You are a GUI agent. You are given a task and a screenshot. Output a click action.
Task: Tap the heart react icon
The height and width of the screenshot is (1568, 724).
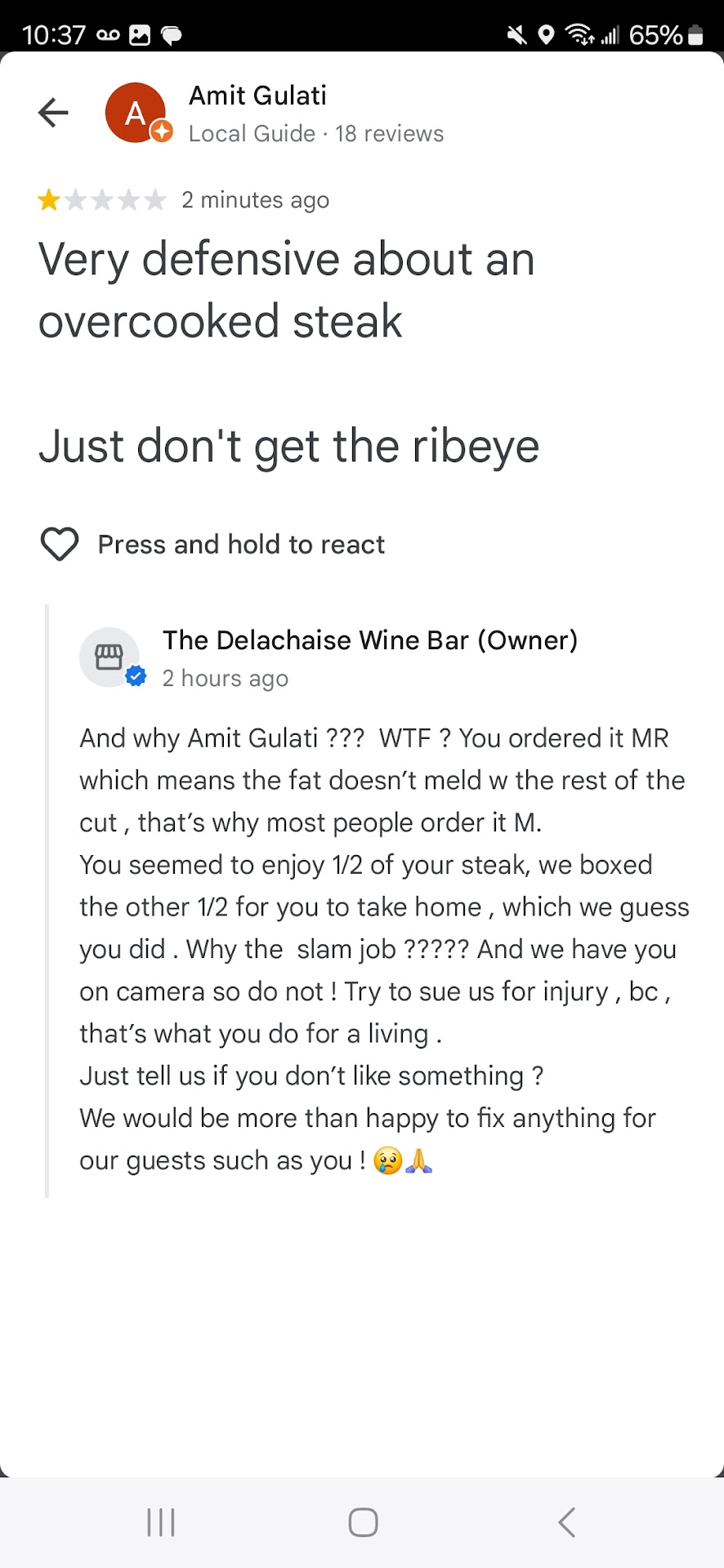[x=60, y=544]
